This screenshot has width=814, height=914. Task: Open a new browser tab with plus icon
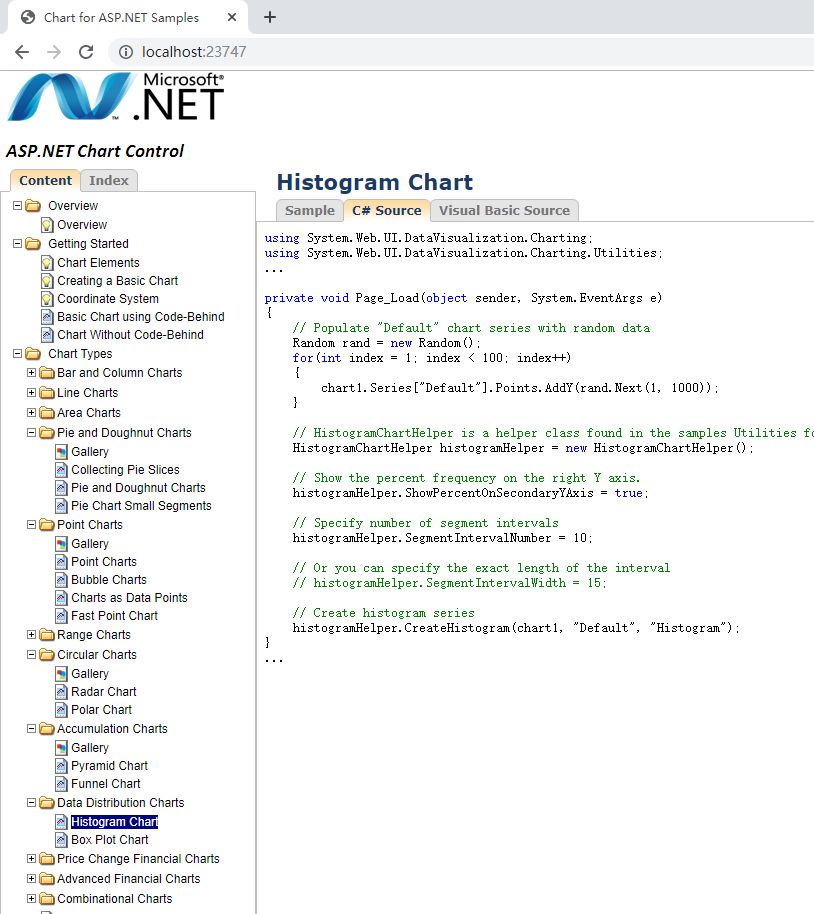click(x=269, y=17)
